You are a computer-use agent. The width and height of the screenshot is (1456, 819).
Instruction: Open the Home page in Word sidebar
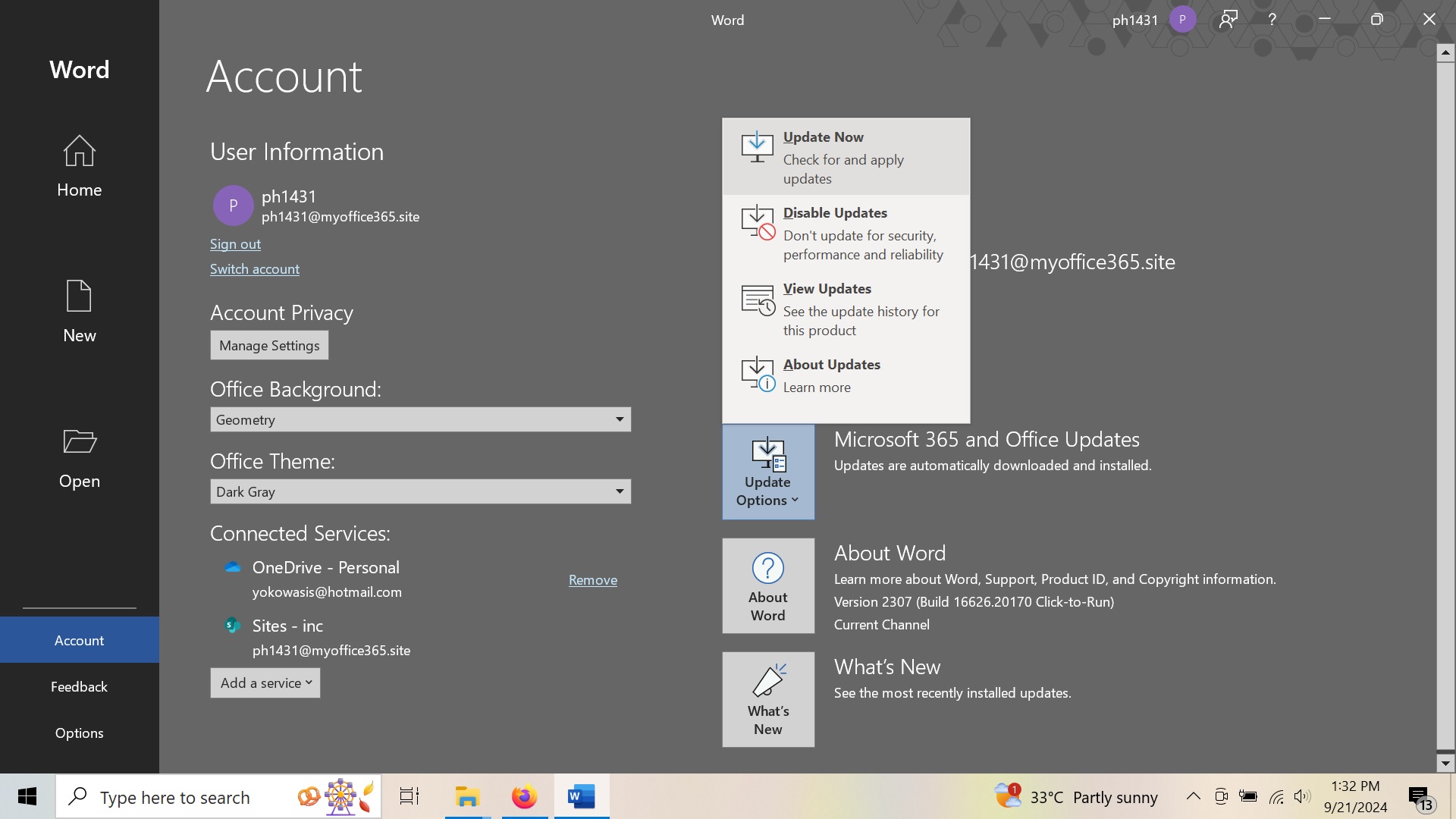(79, 167)
